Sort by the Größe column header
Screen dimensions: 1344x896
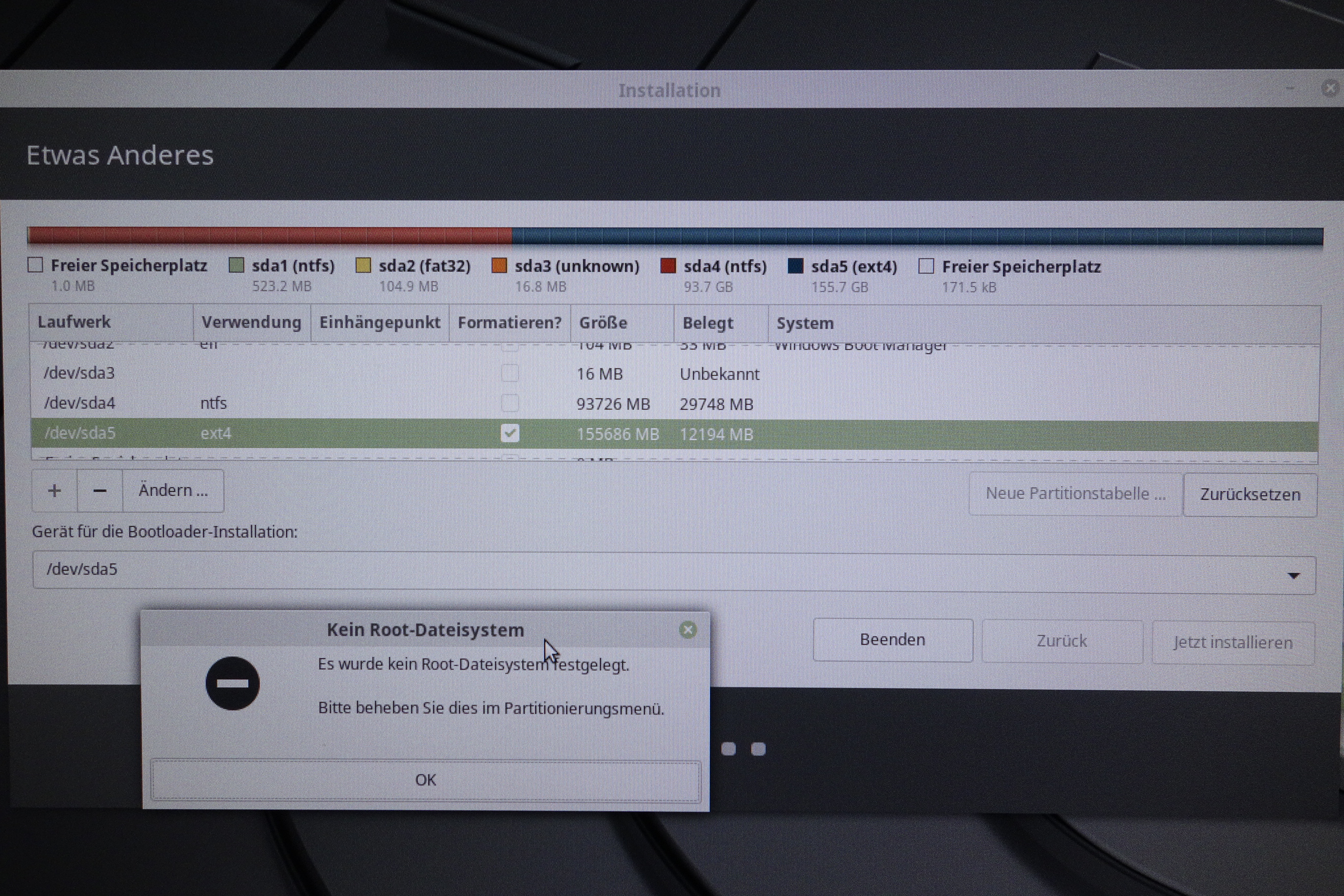[x=603, y=323]
